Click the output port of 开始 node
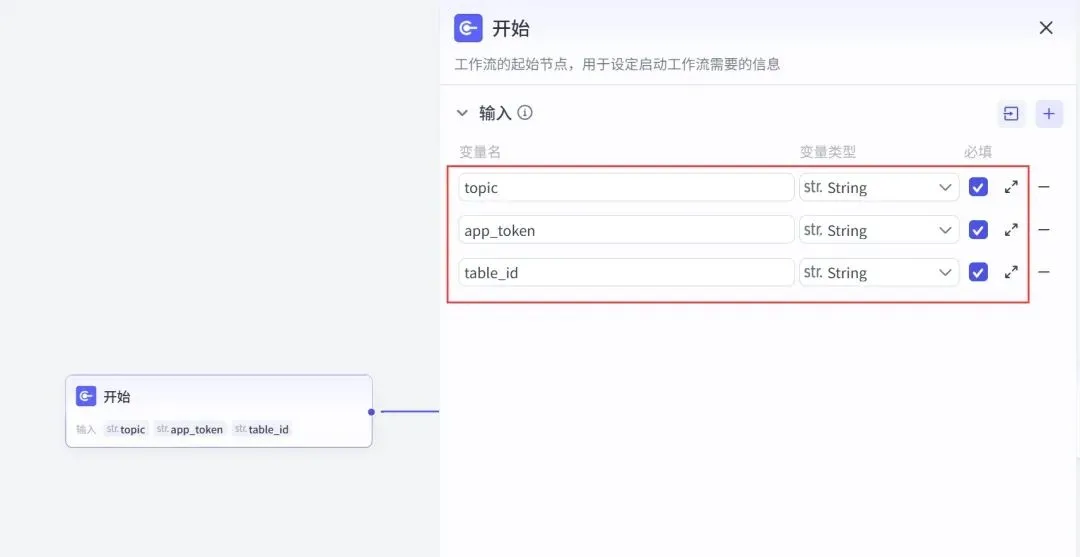1080x557 pixels. 371,412
